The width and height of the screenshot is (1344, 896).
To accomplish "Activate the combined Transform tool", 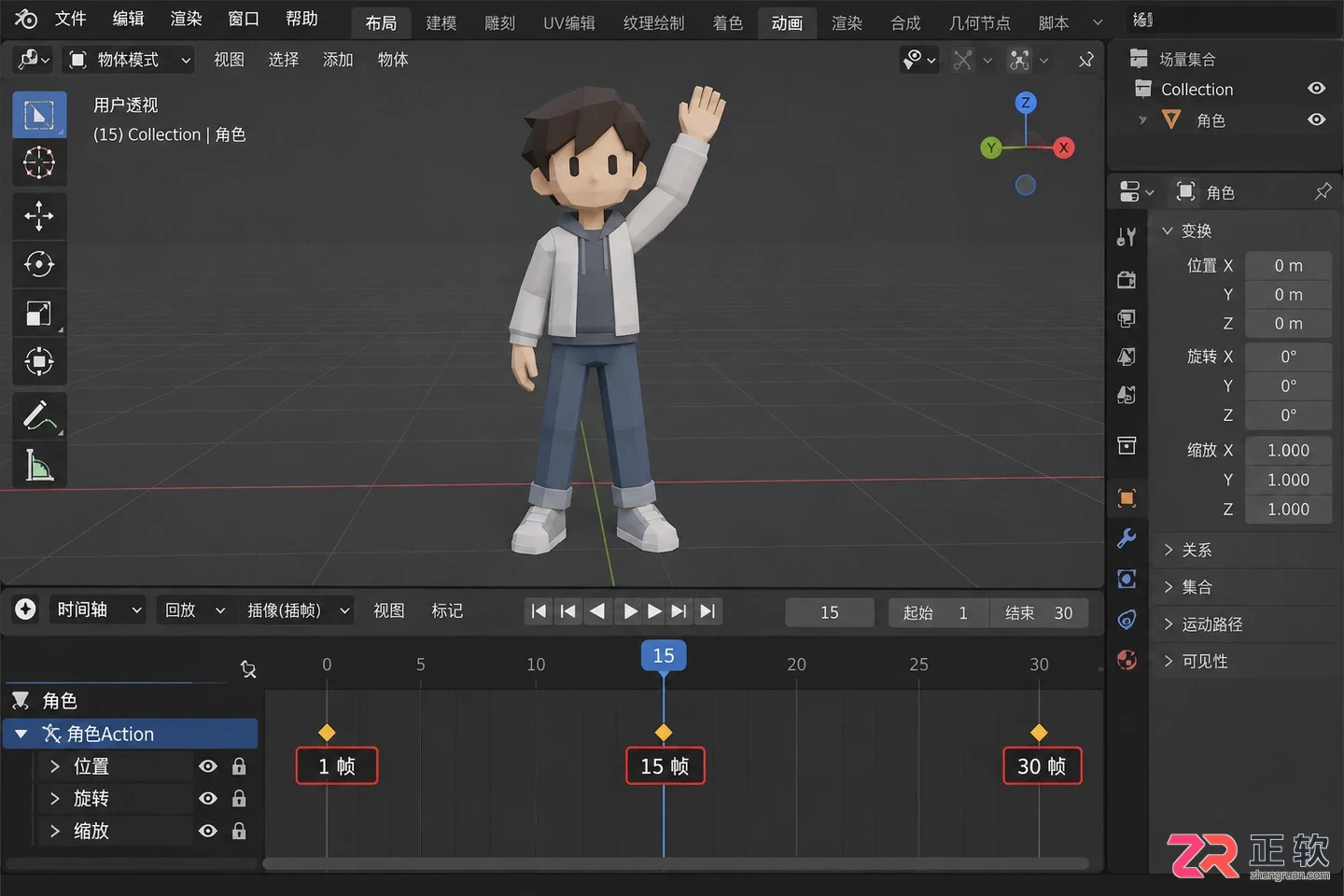I will pyautogui.click(x=39, y=361).
